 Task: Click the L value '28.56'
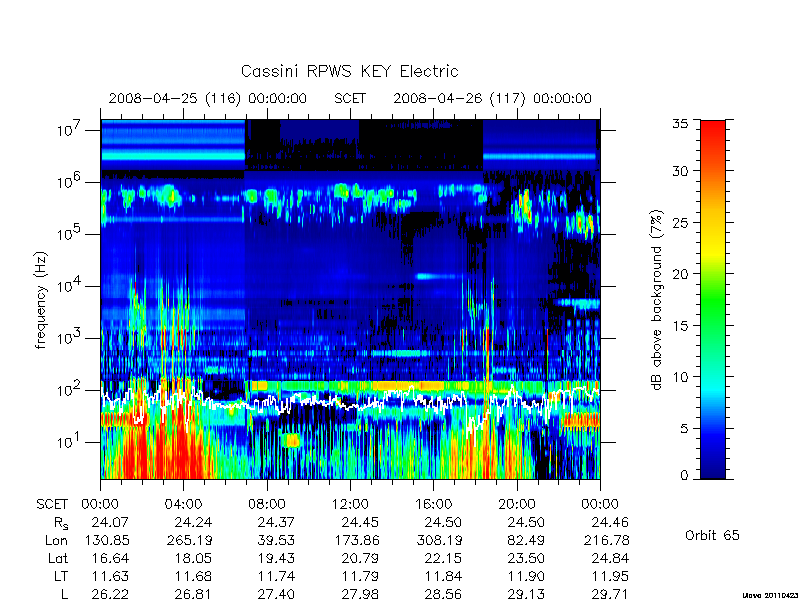[x=443, y=594]
